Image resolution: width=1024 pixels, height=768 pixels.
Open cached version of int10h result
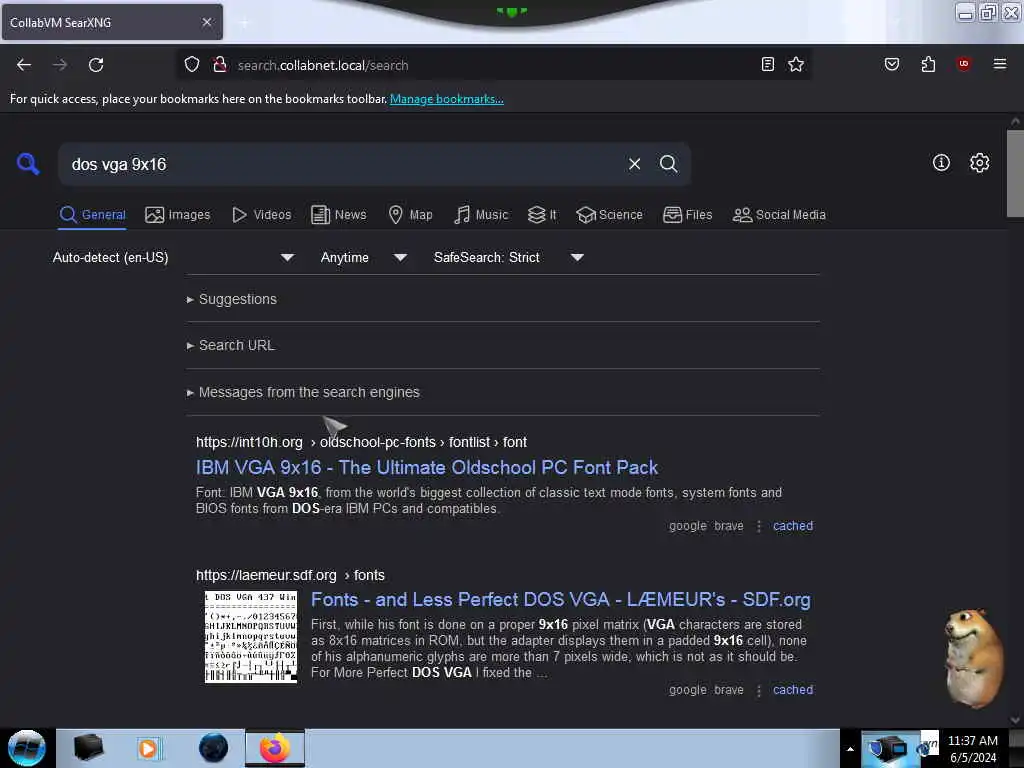(x=793, y=526)
